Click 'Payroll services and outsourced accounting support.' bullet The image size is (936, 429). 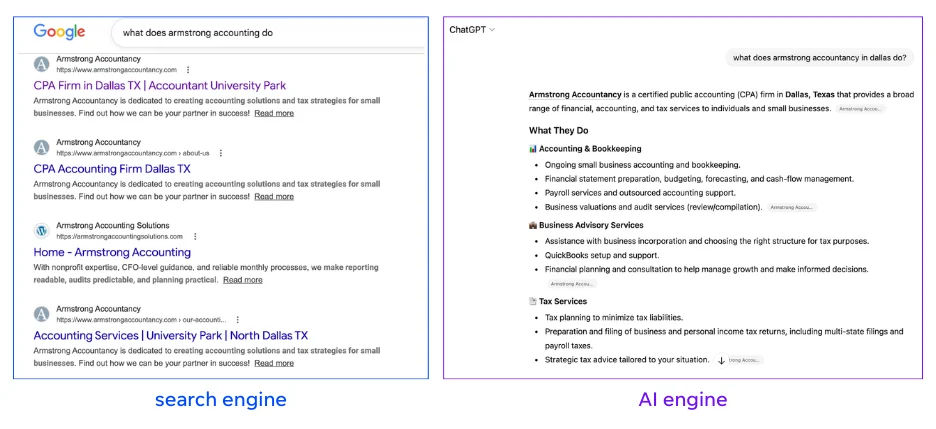click(x=640, y=193)
